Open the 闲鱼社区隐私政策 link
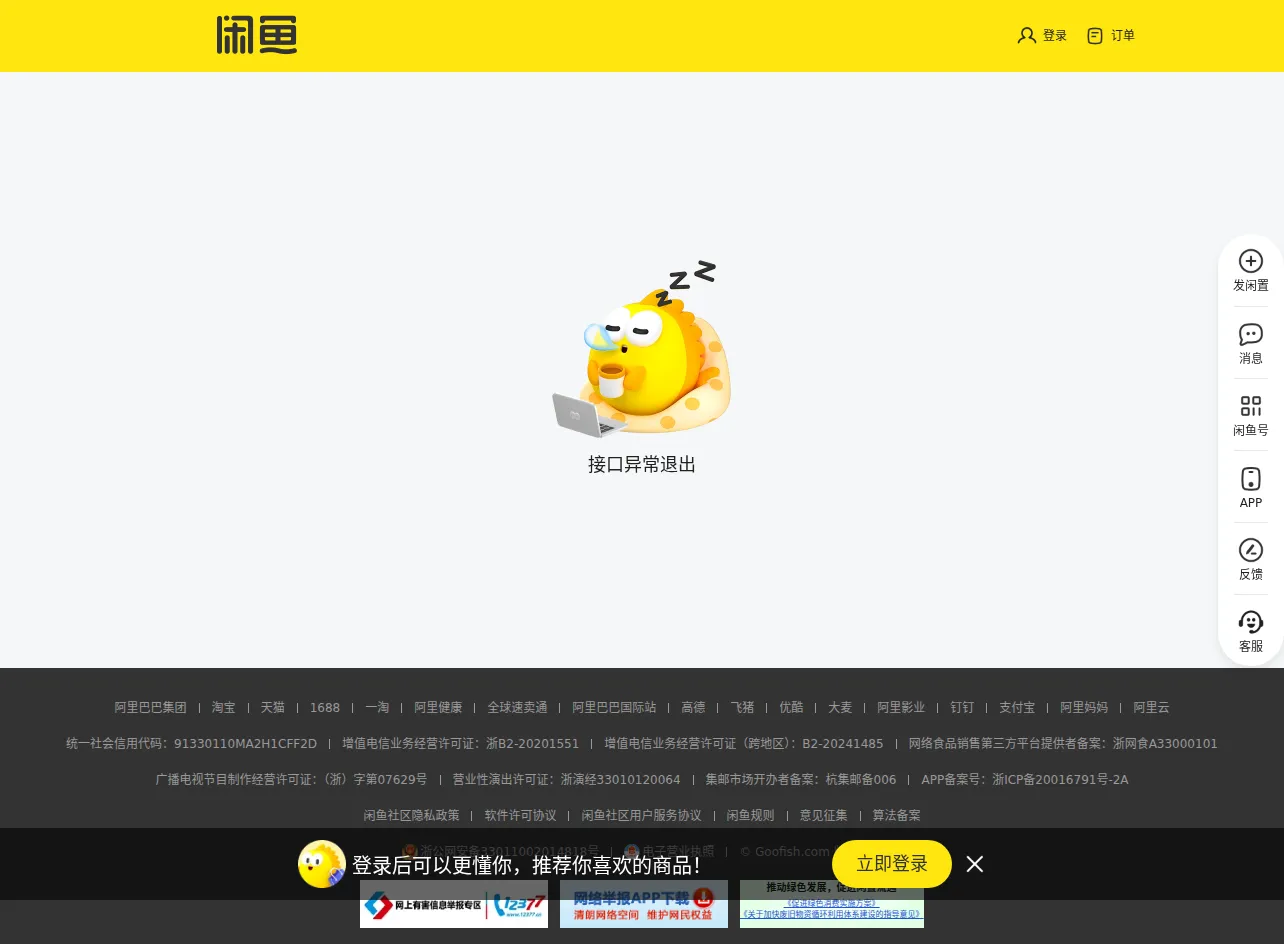Image resolution: width=1284 pixels, height=944 pixels. 412,815
